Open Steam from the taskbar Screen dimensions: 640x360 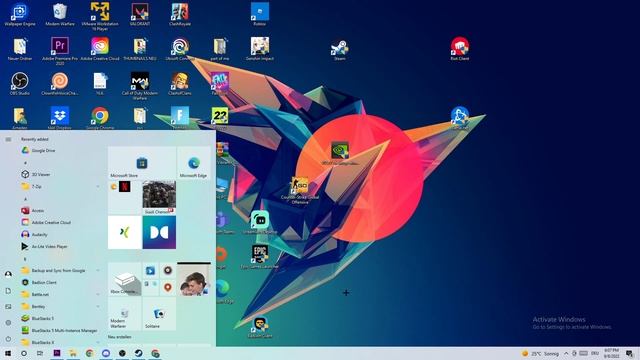[138, 353]
